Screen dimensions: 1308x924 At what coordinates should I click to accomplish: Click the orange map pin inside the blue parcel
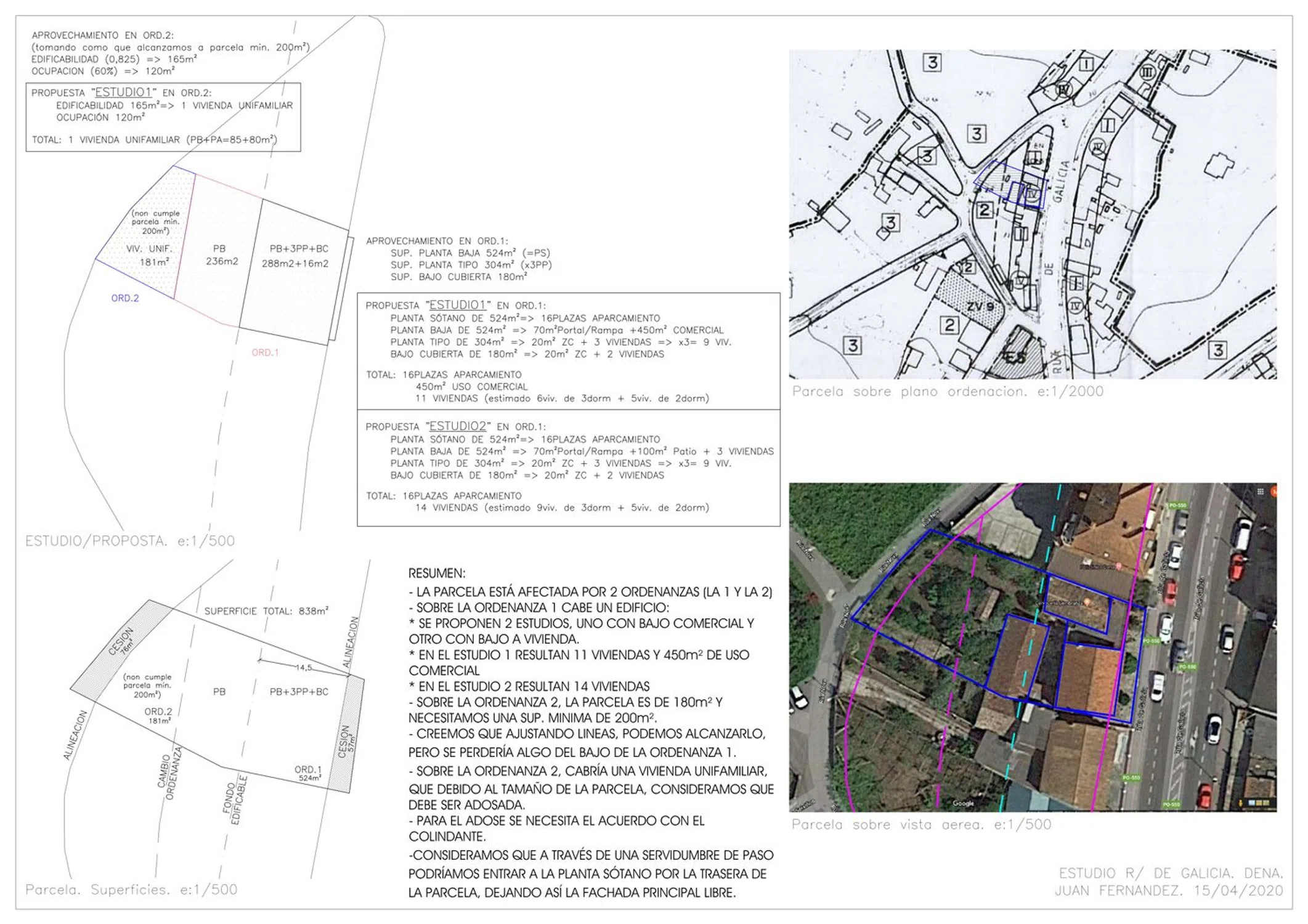click(x=1087, y=602)
